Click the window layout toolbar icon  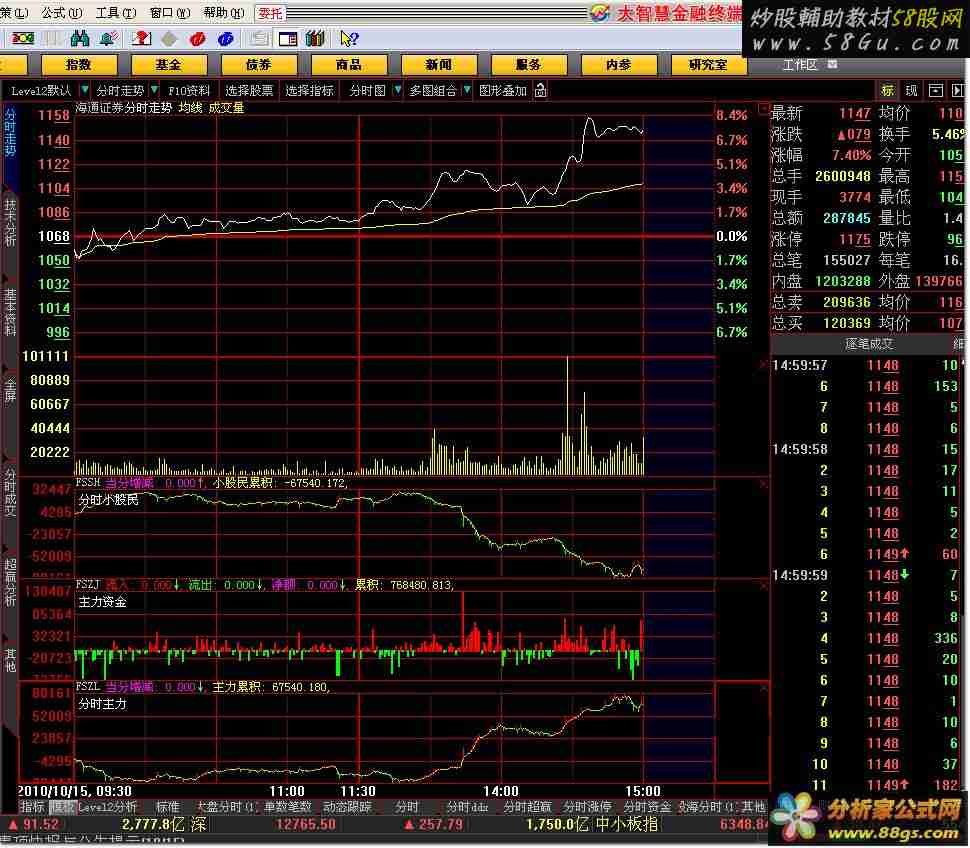[288, 39]
